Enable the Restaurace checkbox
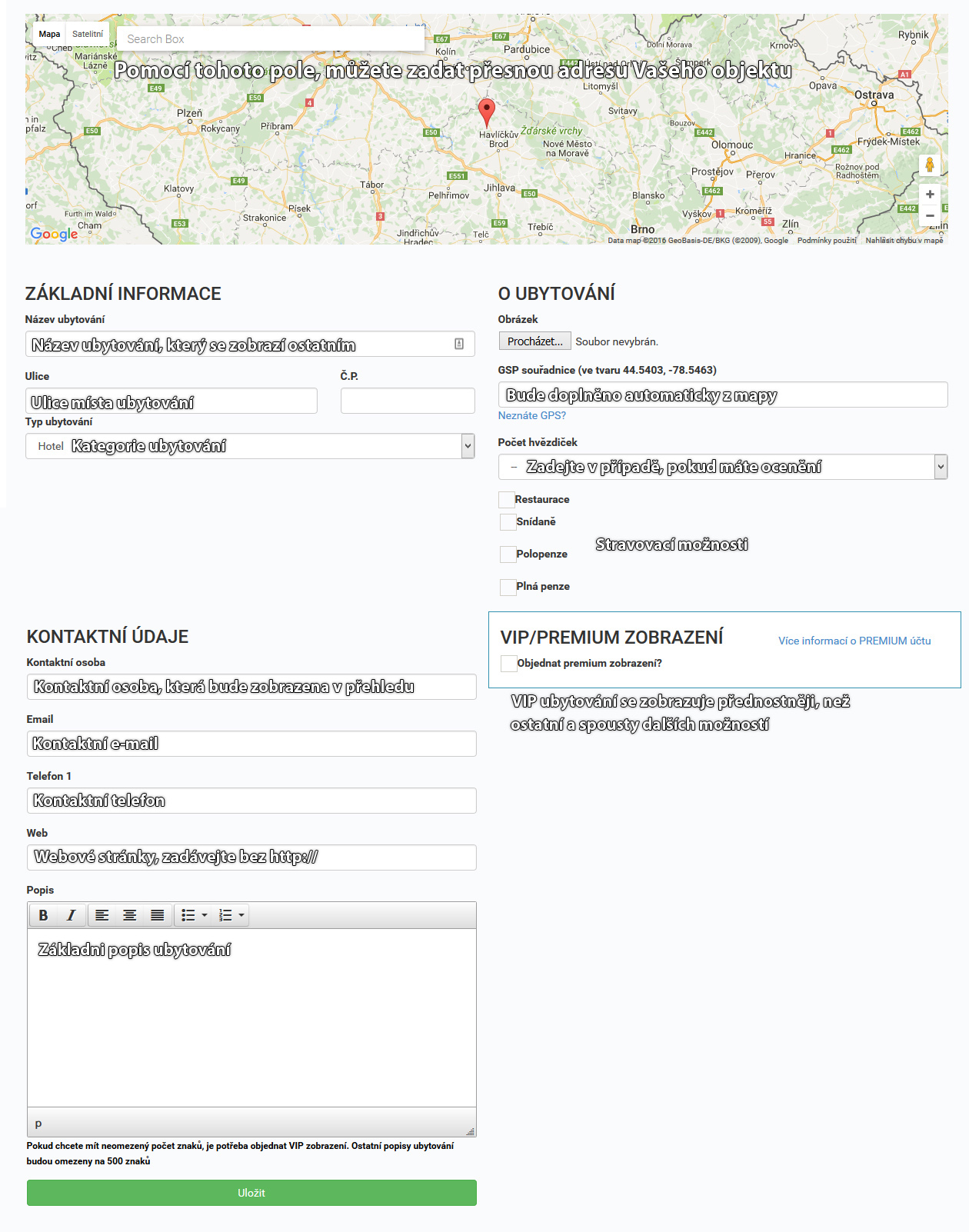969x1232 pixels. pos(507,500)
